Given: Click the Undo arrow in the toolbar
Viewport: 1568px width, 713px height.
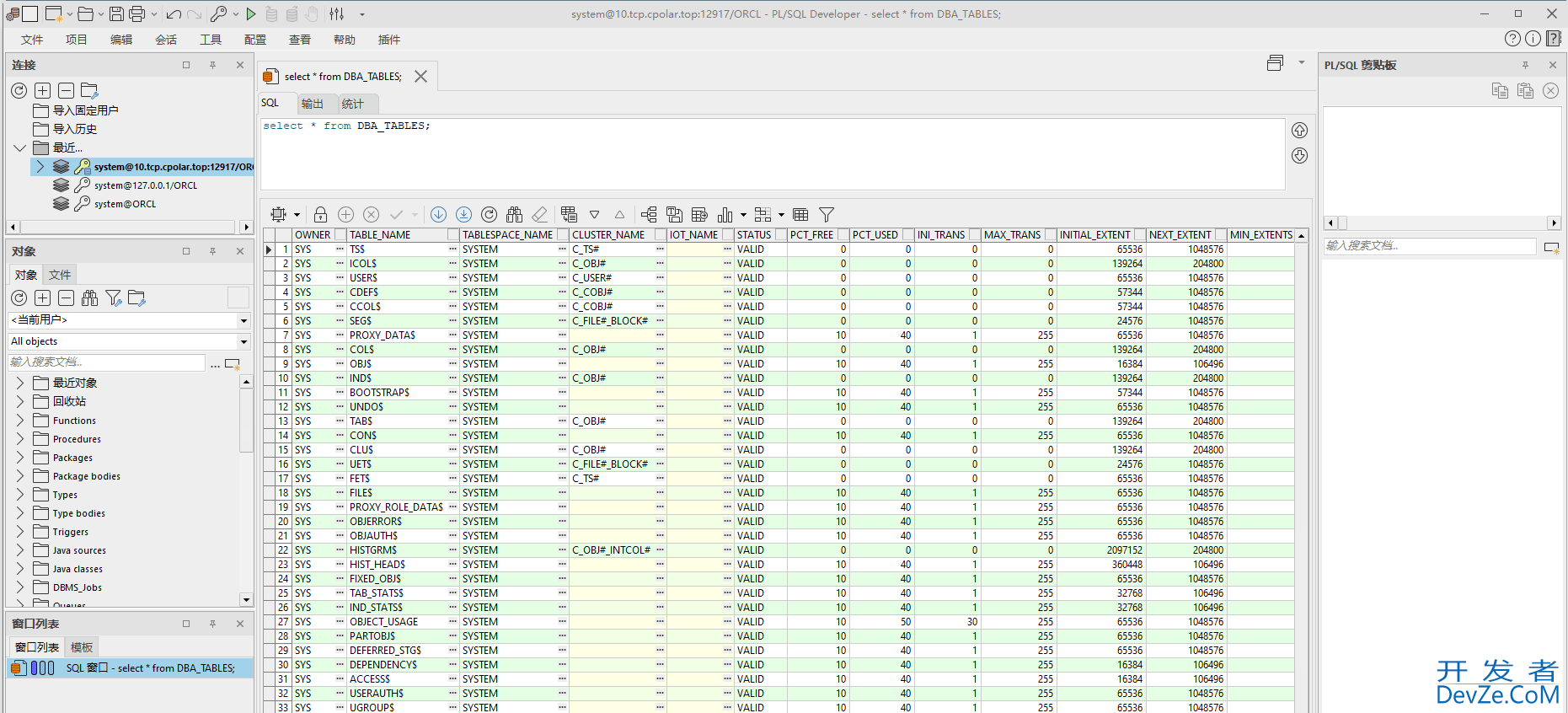Looking at the screenshot, I should pos(174,14).
